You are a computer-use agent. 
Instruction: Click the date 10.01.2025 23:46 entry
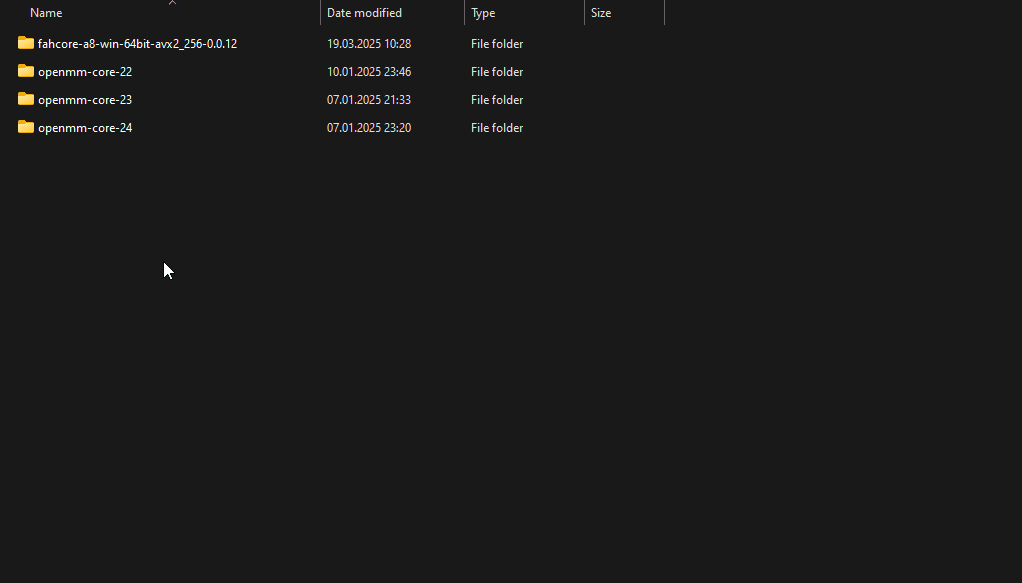[369, 72]
